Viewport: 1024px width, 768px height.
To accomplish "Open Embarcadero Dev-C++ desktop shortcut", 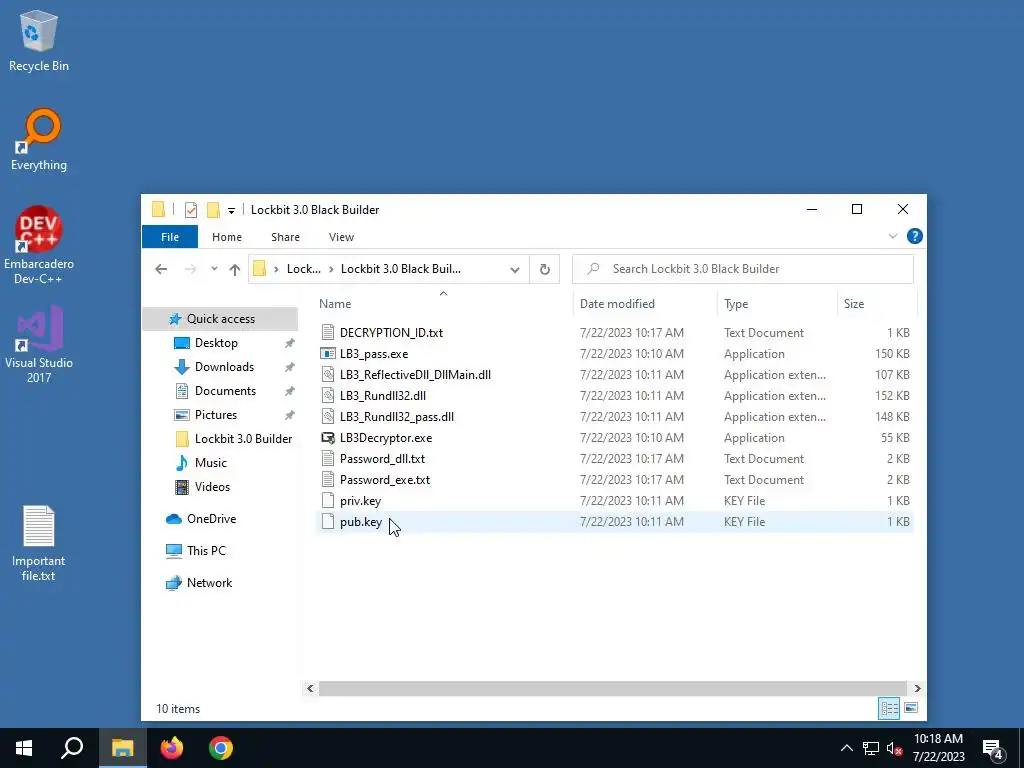I will coord(39,245).
